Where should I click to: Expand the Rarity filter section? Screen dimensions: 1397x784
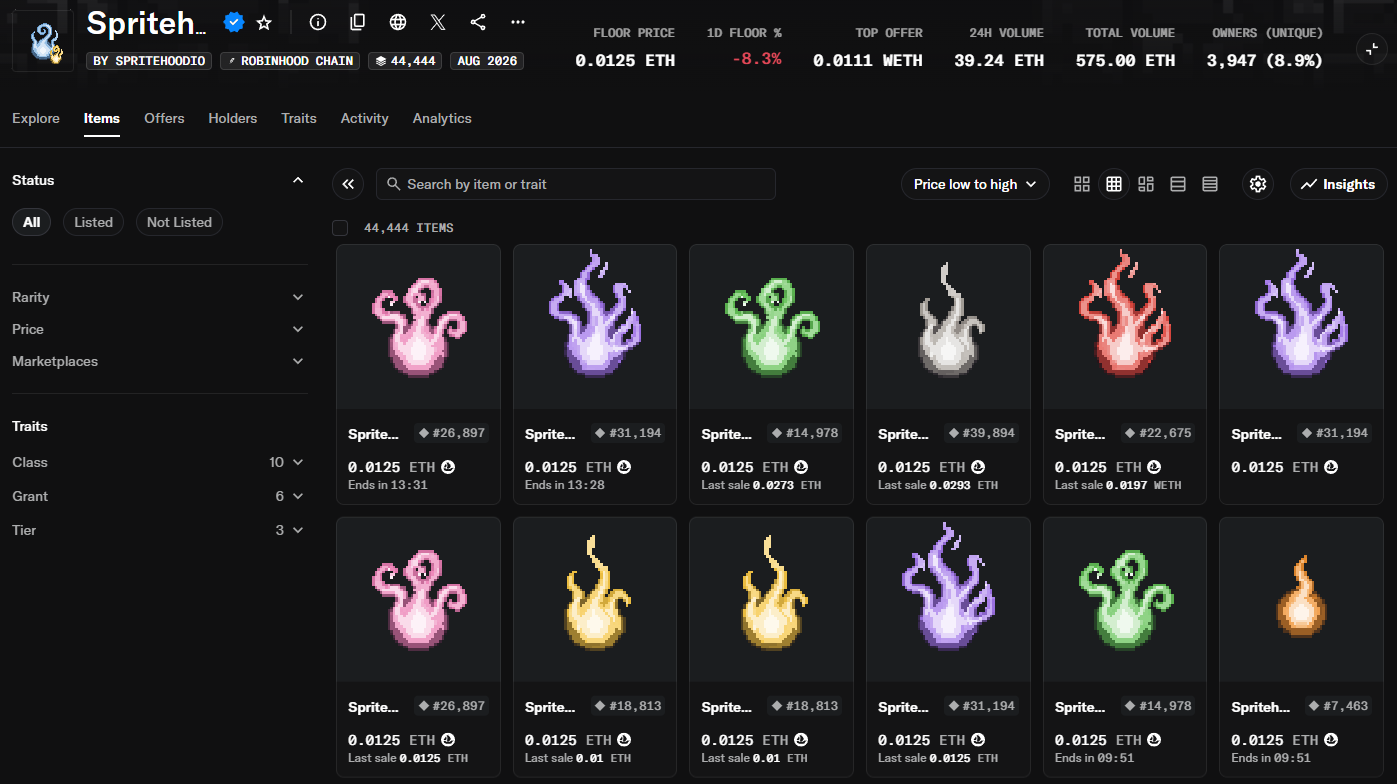click(157, 297)
